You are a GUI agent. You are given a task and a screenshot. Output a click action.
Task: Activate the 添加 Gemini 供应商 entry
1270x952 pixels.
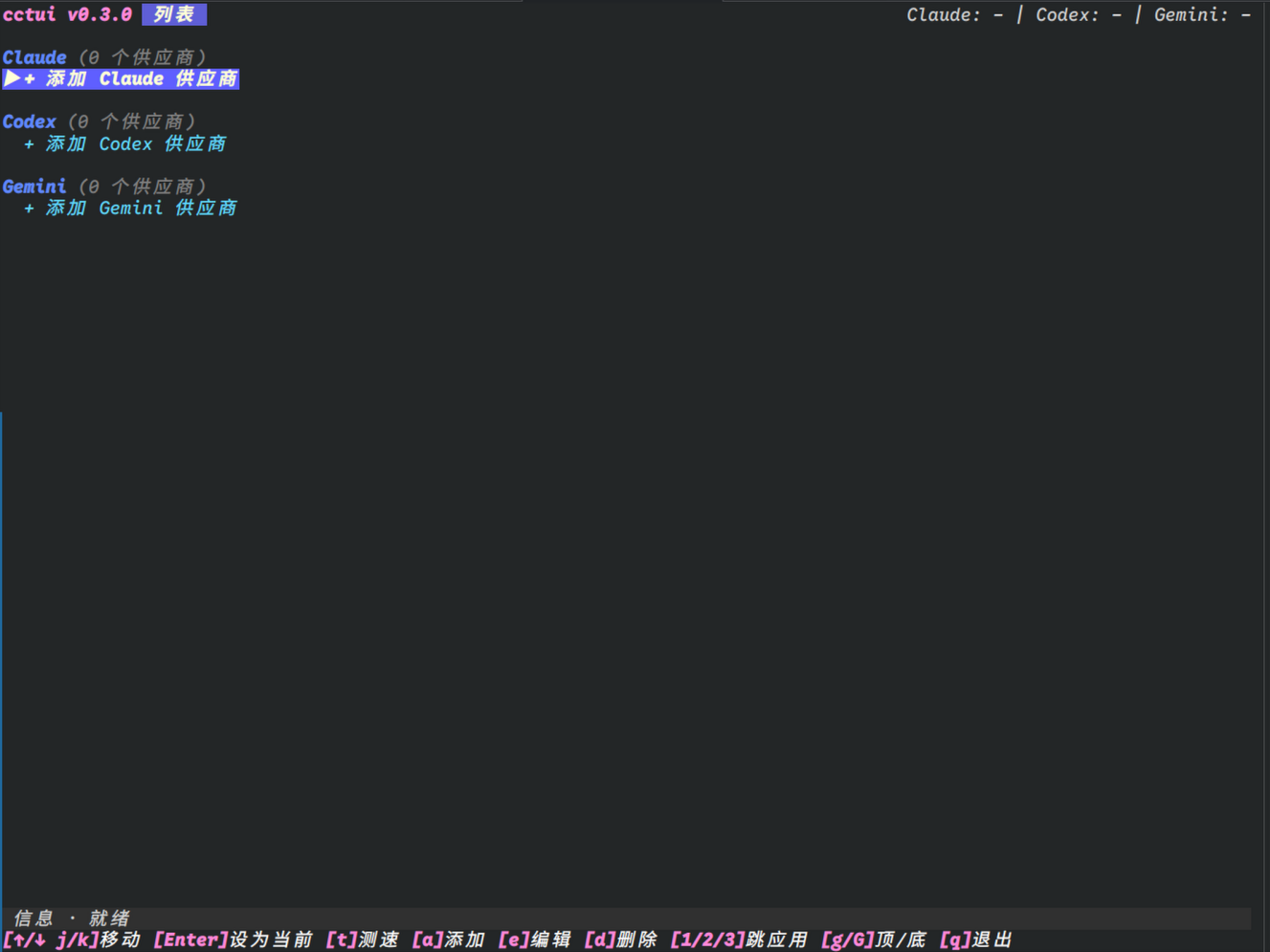pyautogui.click(x=130, y=208)
